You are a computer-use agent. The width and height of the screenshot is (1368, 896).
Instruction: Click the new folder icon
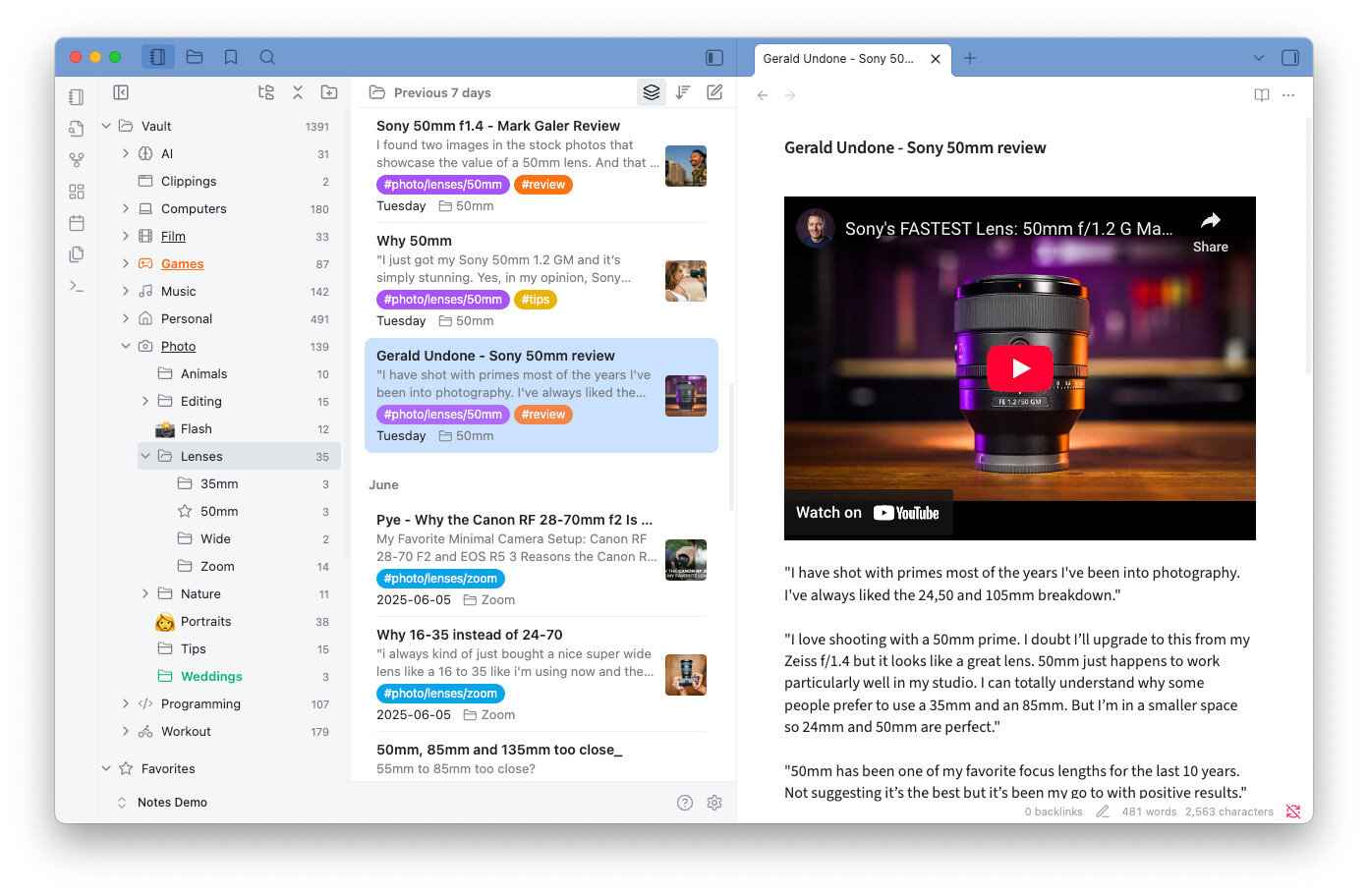[329, 92]
